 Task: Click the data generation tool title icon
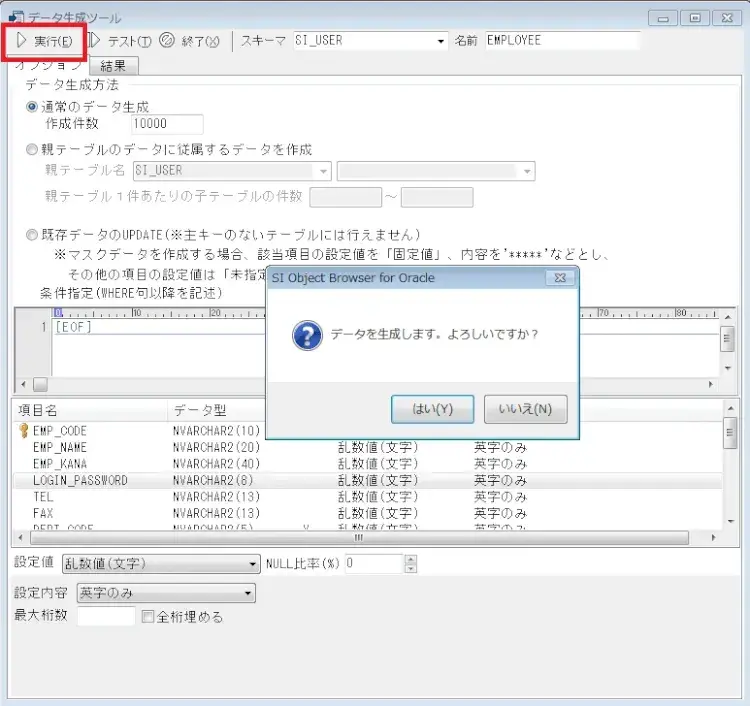pyautogui.click(x=16, y=17)
